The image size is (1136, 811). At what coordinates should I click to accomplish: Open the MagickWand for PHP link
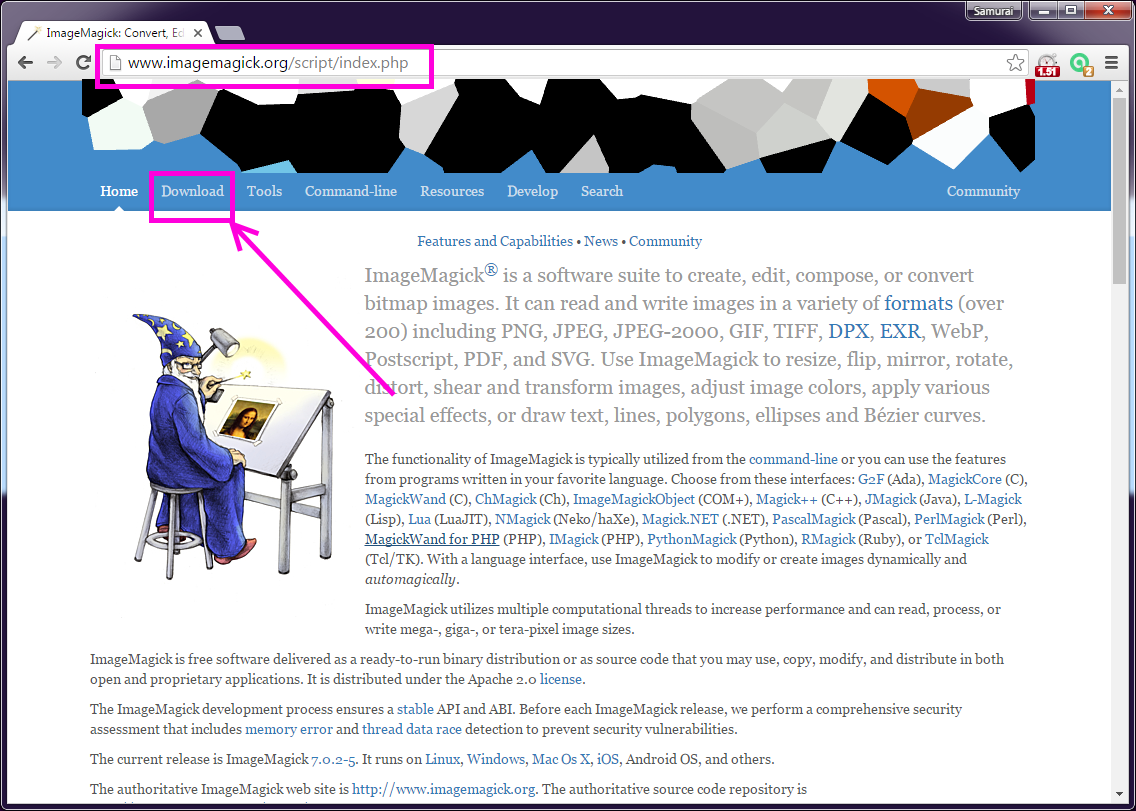[x=432, y=539]
